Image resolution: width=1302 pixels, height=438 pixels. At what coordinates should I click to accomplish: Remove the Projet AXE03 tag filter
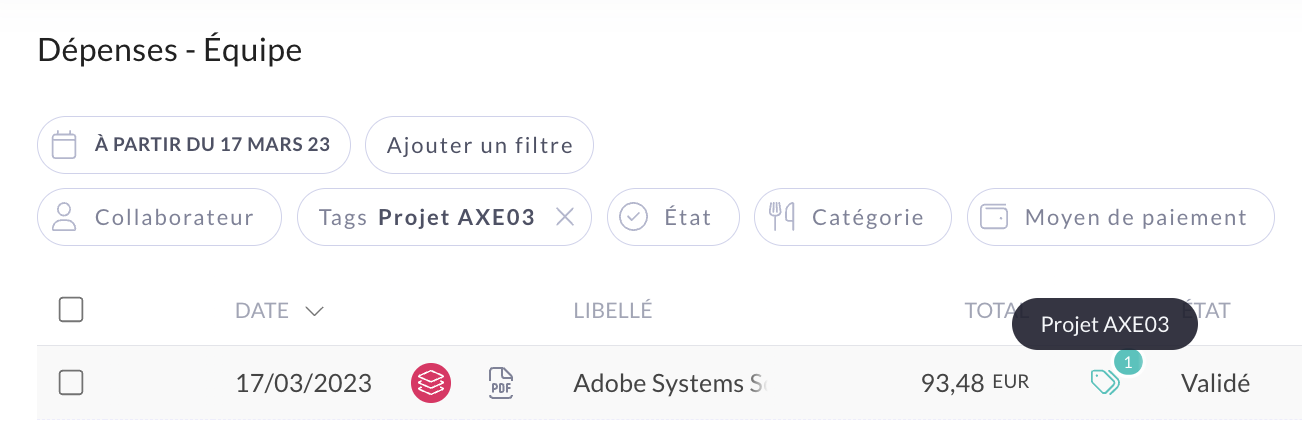pos(565,217)
